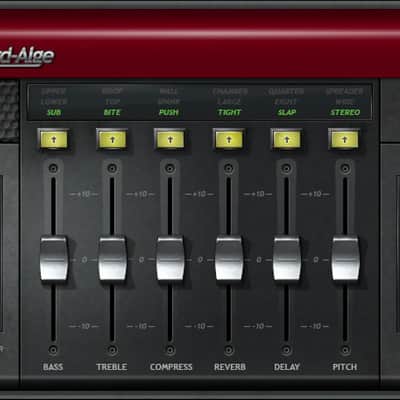Viewport: 400px width, 400px height.
Task: Click the yellow mode button above Pitch fader
Action: 344,139
